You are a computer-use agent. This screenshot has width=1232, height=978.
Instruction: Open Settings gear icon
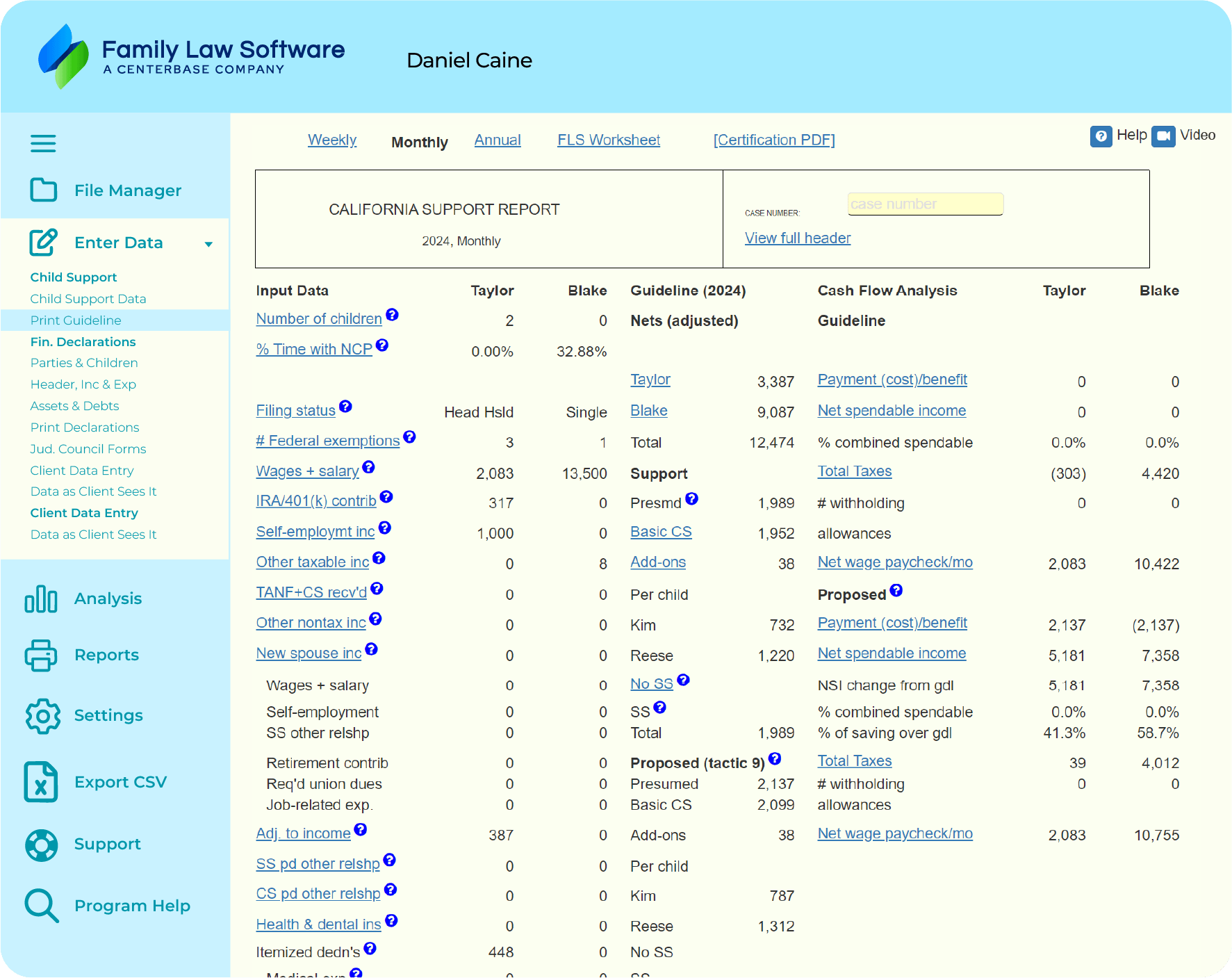(42, 716)
